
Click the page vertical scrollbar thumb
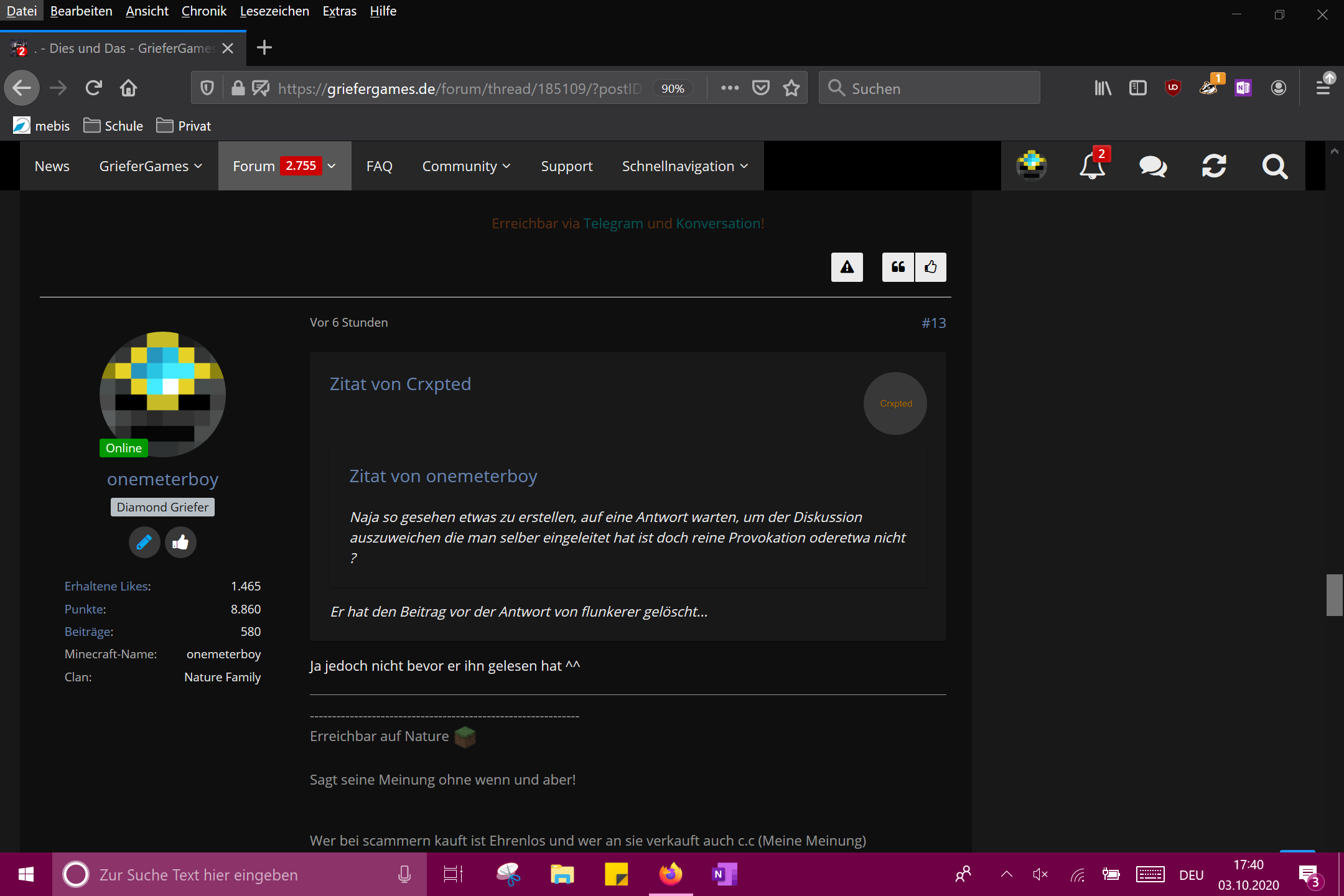[x=1334, y=595]
